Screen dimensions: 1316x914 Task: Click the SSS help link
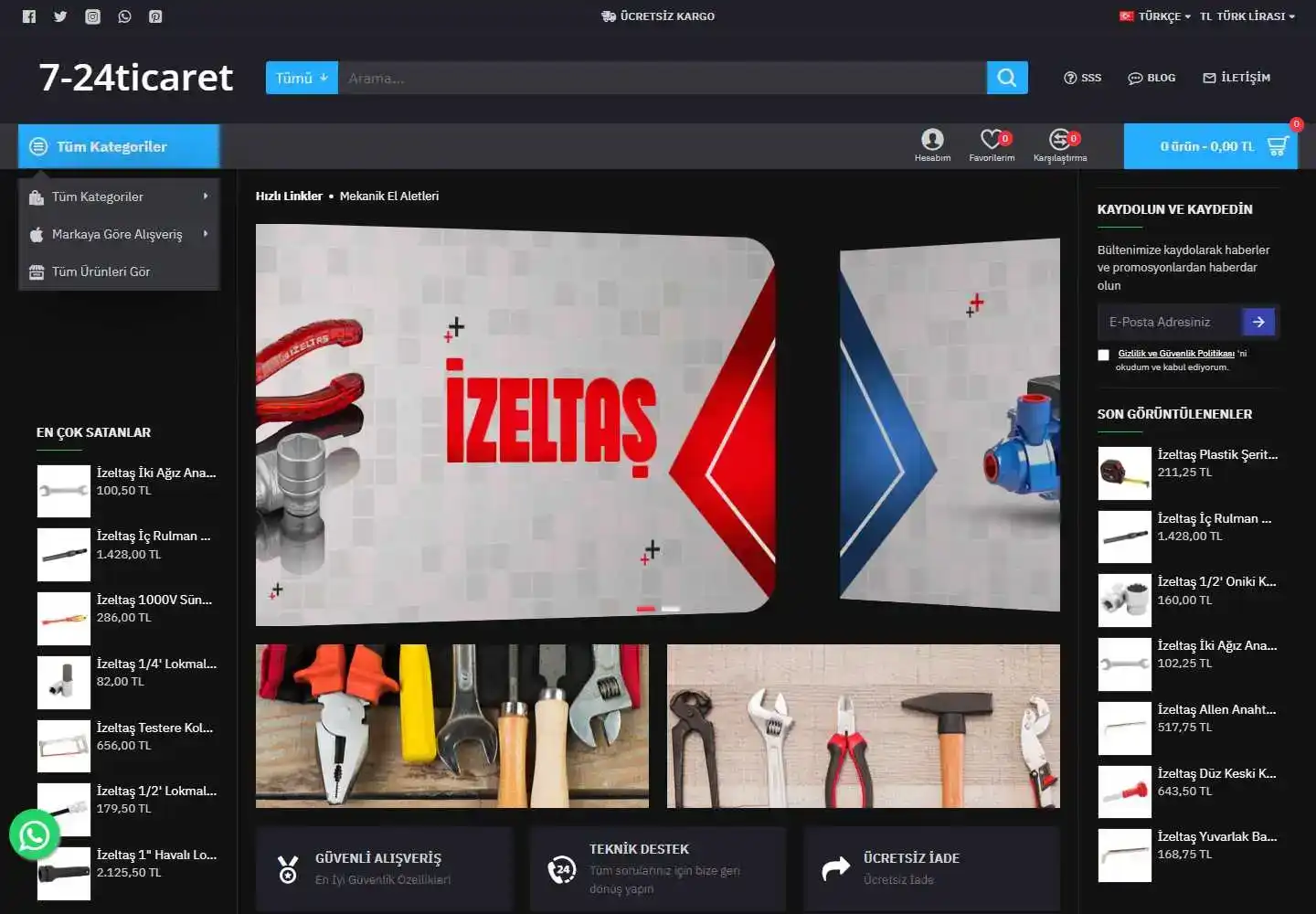(1083, 78)
